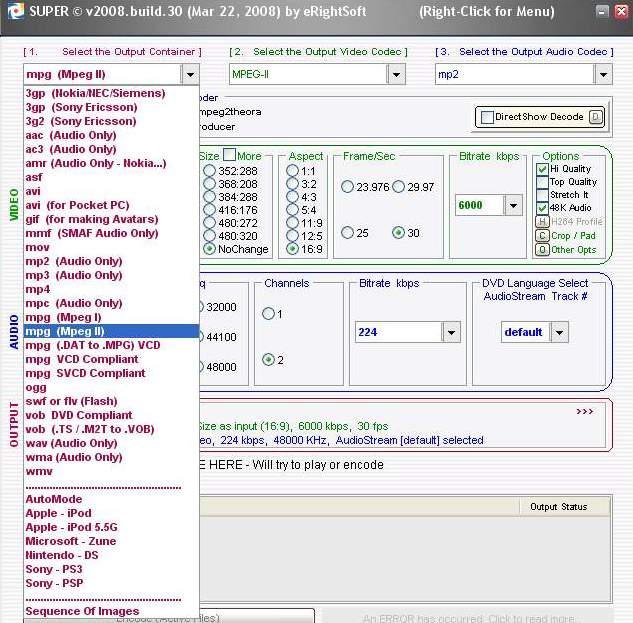Set frame rate to 29.97
The width and height of the screenshot is (633, 623).
coord(398,187)
